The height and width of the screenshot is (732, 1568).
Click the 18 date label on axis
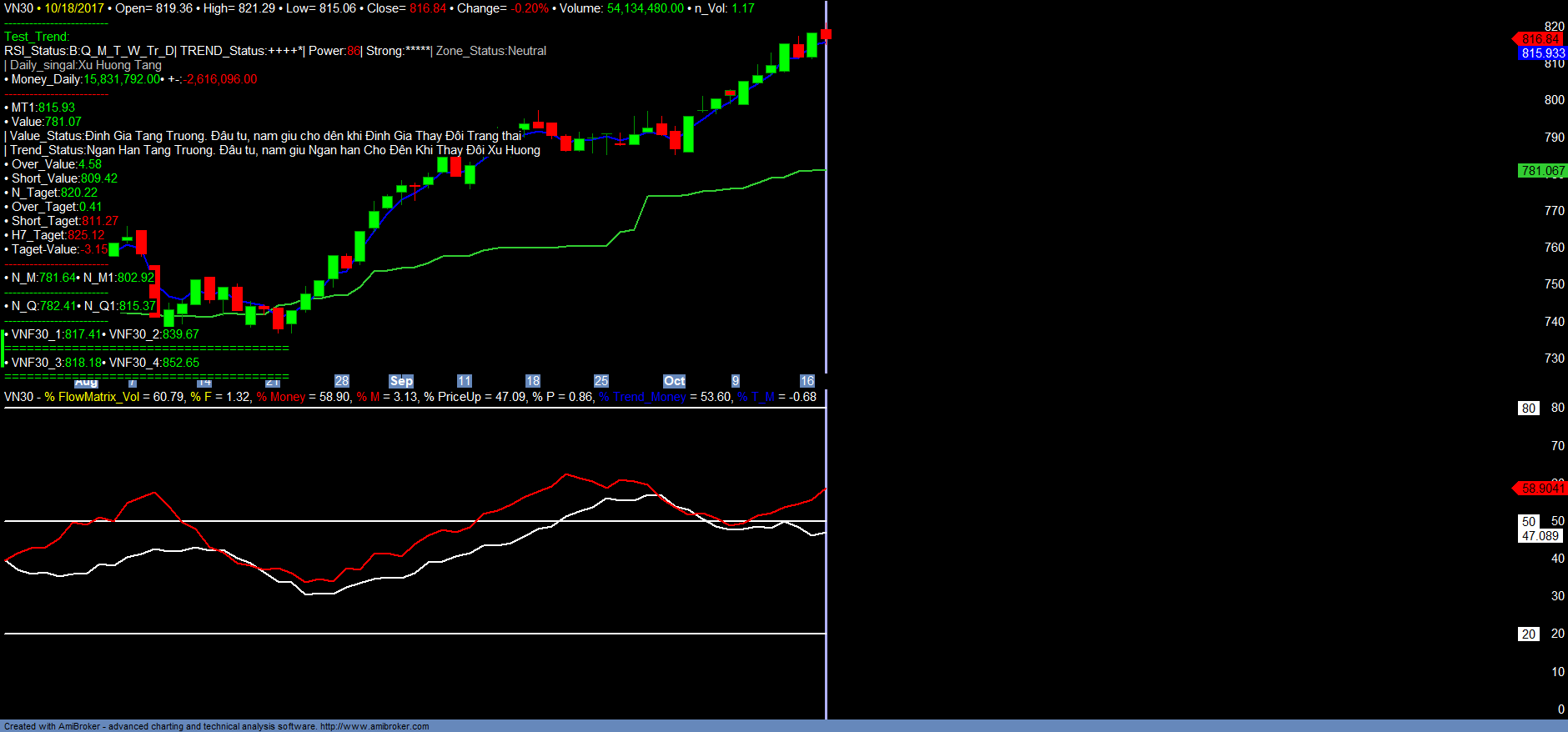[x=533, y=381]
